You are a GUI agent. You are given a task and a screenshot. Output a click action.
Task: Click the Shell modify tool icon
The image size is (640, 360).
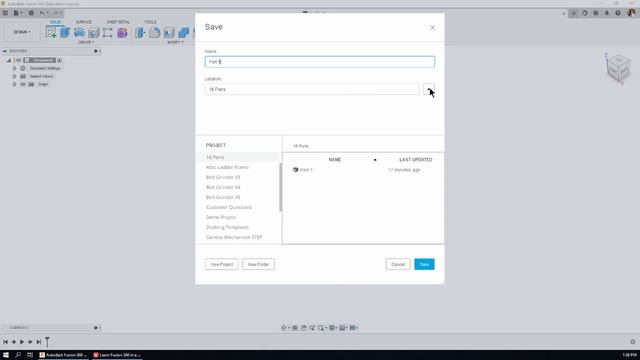(169, 32)
